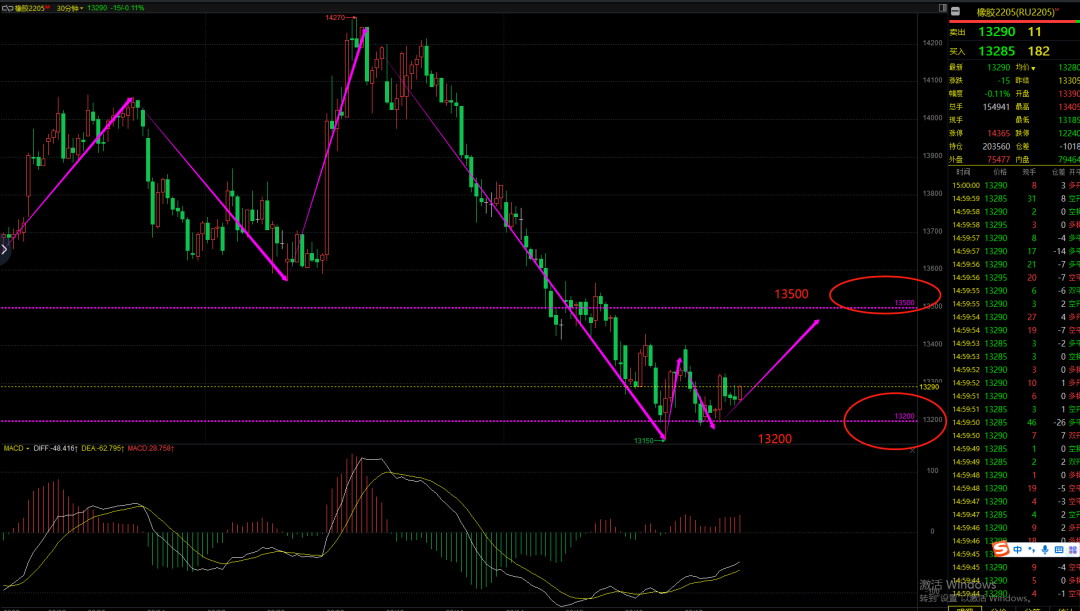1080x611 pixels.
Task: Click the 持仓 value 203560
Action: click(x=996, y=146)
